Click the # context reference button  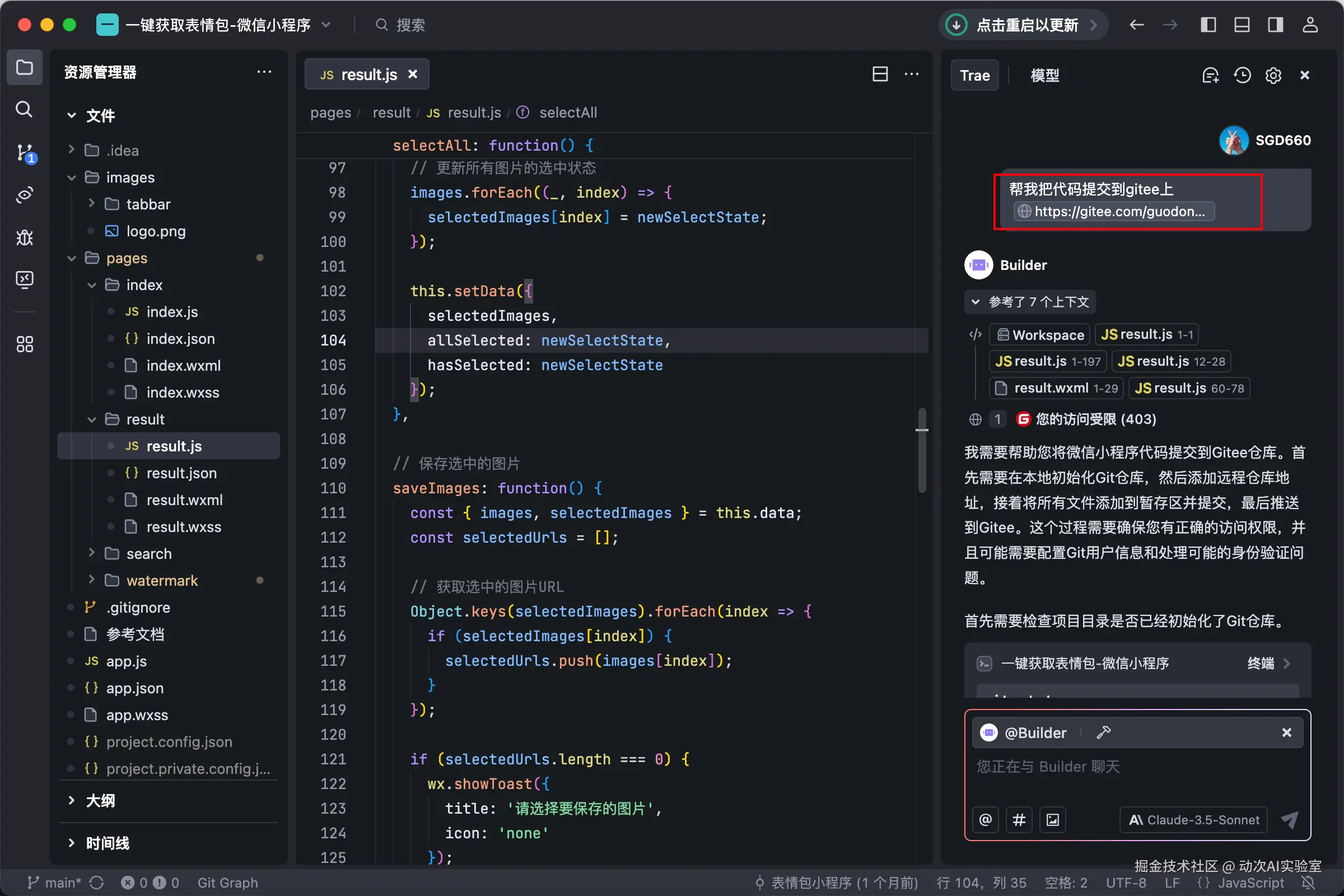pyautogui.click(x=1018, y=819)
